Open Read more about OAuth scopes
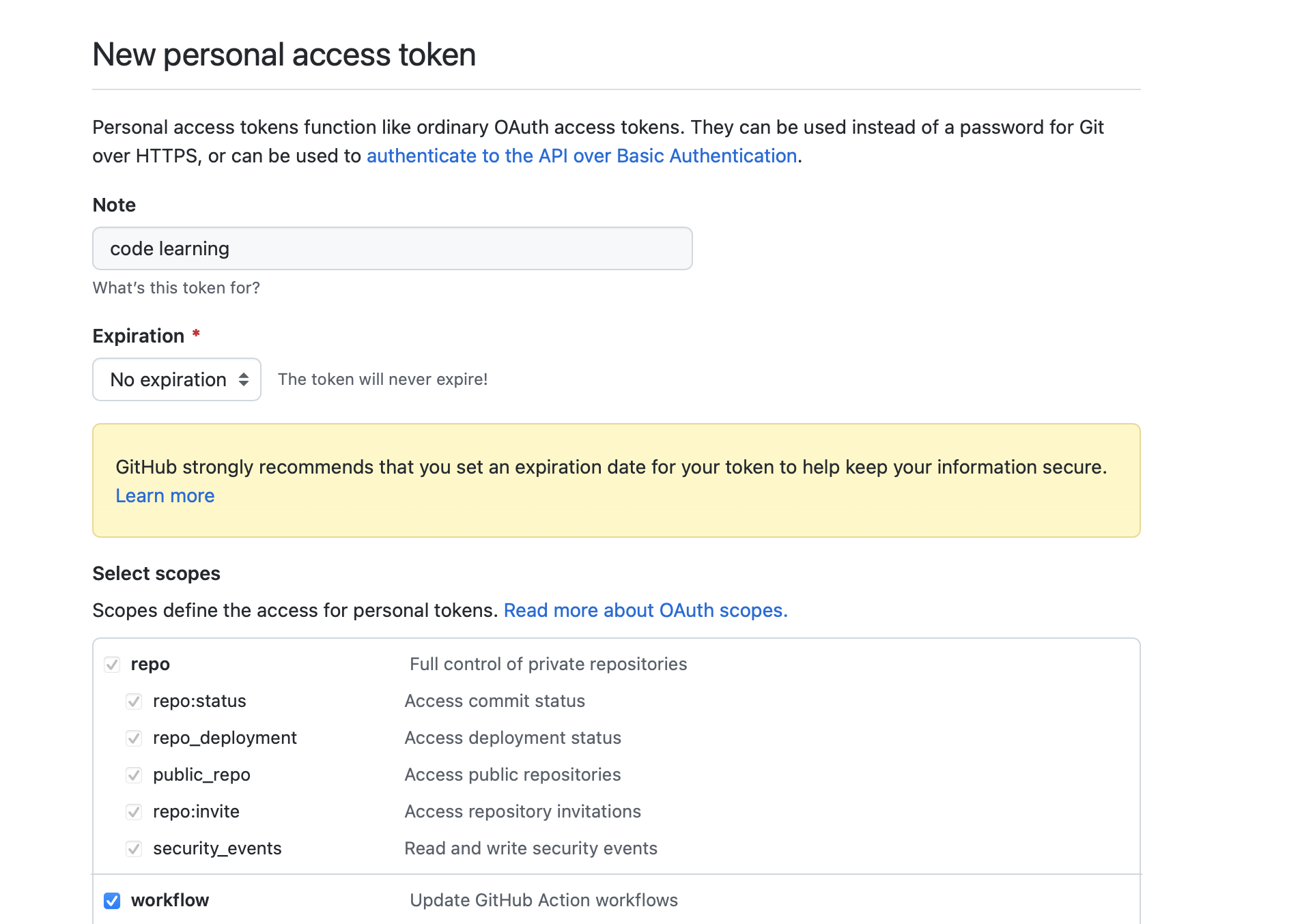 (x=645, y=610)
